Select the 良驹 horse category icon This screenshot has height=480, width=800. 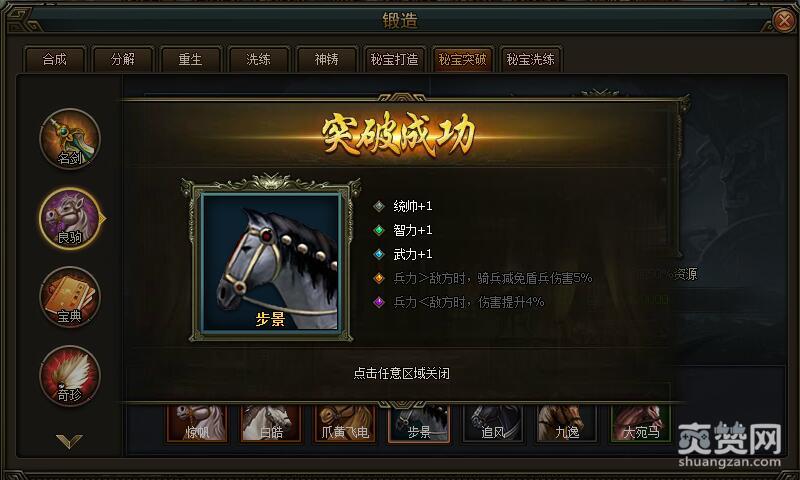coord(70,218)
